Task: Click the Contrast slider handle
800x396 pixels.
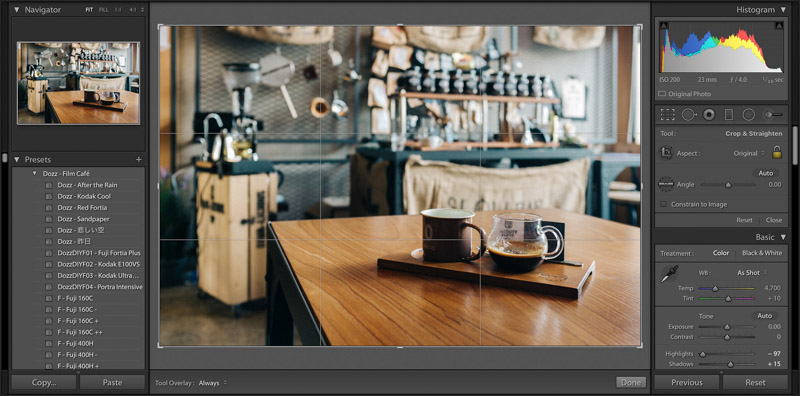Action: click(727, 337)
